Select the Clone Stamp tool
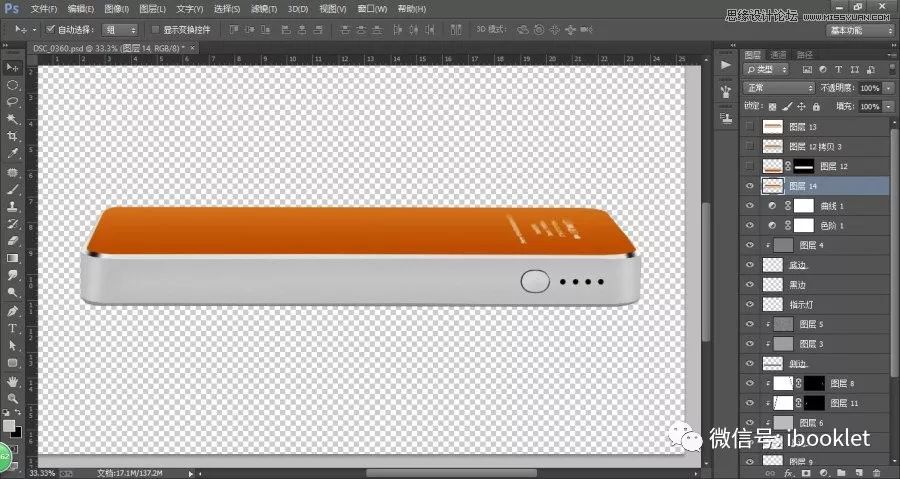Viewport: 900px width, 479px height. click(x=12, y=207)
